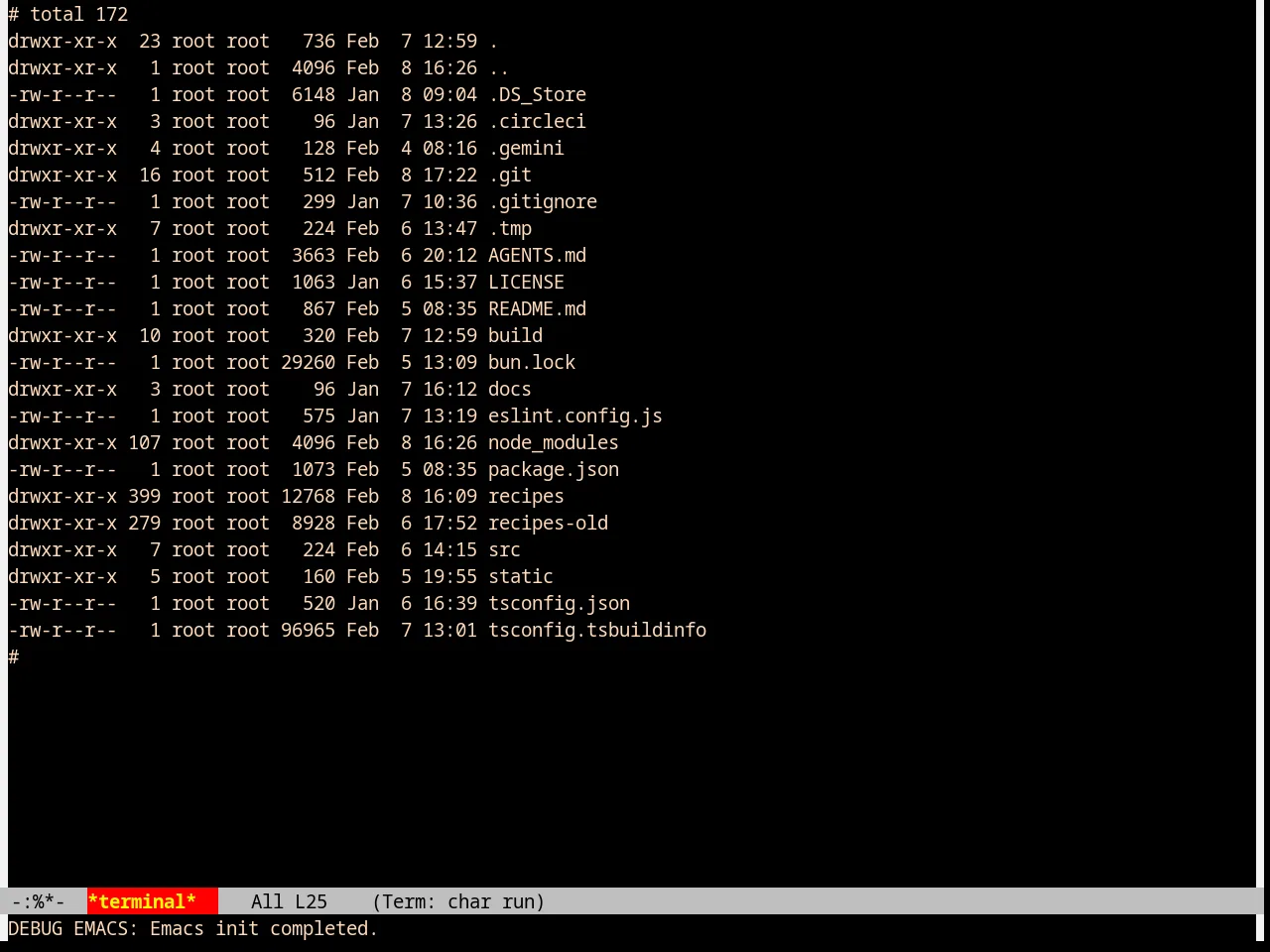Click the *terminal* buffer name in mode line
Viewport: 1270px width, 952px height.
click(142, 901)
